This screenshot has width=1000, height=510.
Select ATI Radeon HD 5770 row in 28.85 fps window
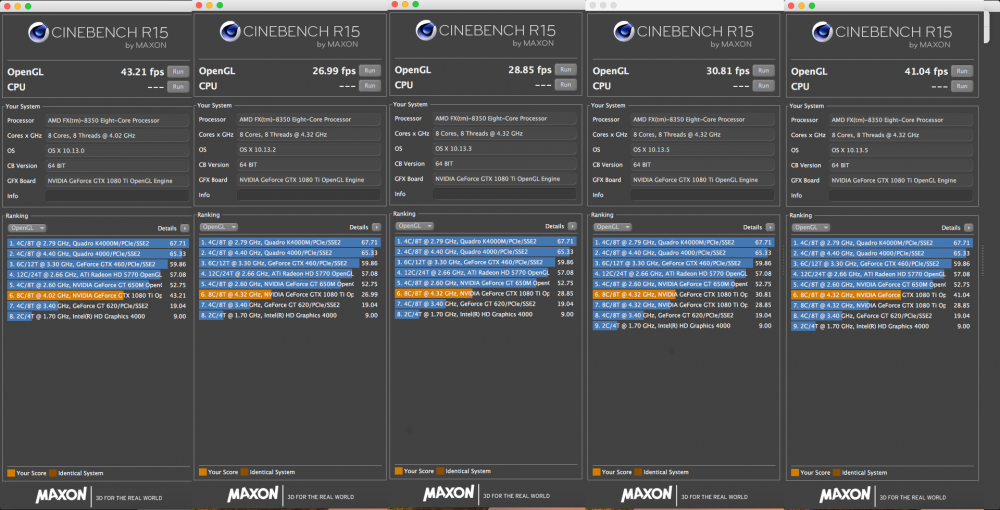[486, 272]
